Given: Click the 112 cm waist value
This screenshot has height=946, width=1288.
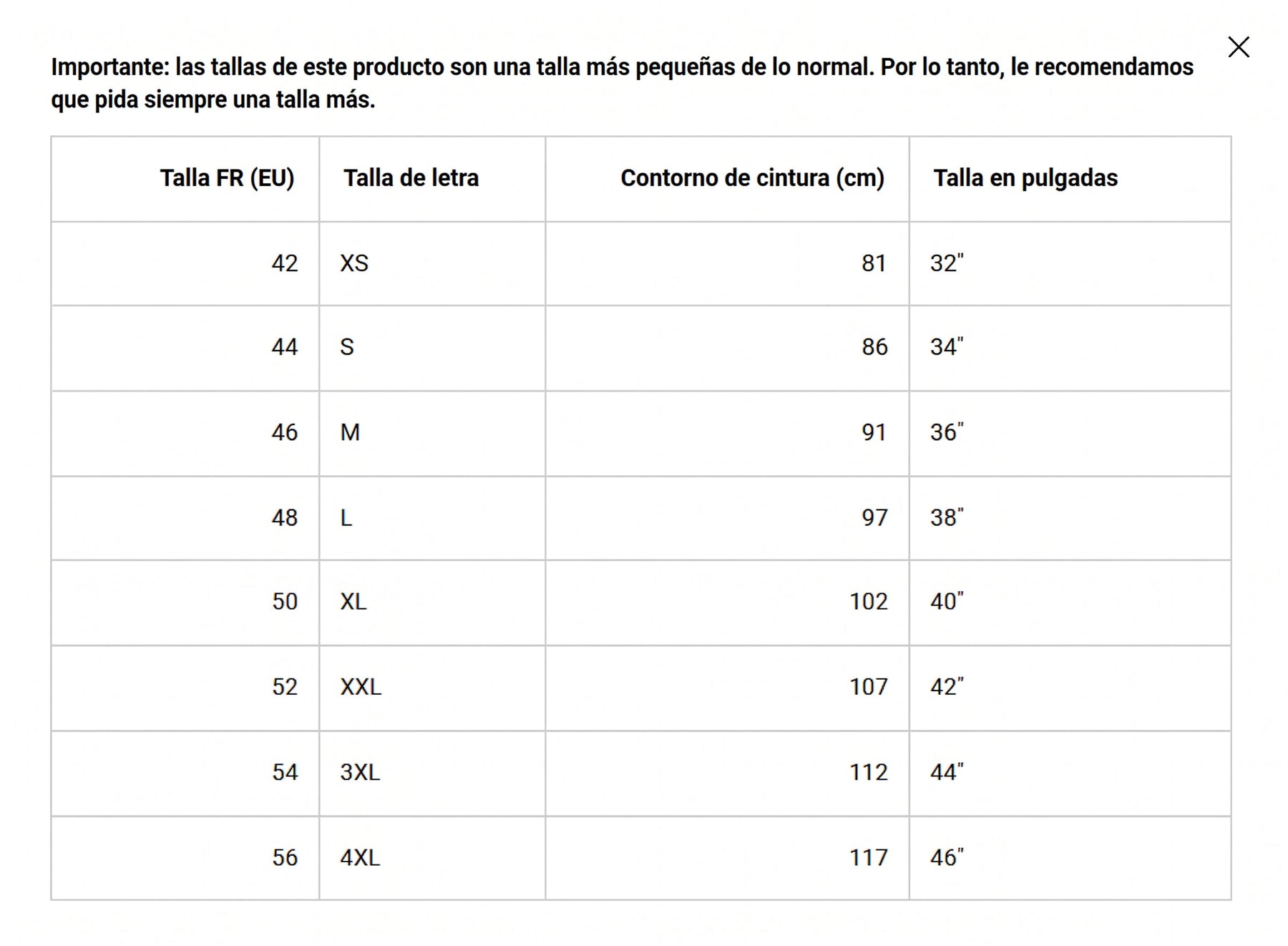Looking at the screenshot, I should tap(869, 772).
